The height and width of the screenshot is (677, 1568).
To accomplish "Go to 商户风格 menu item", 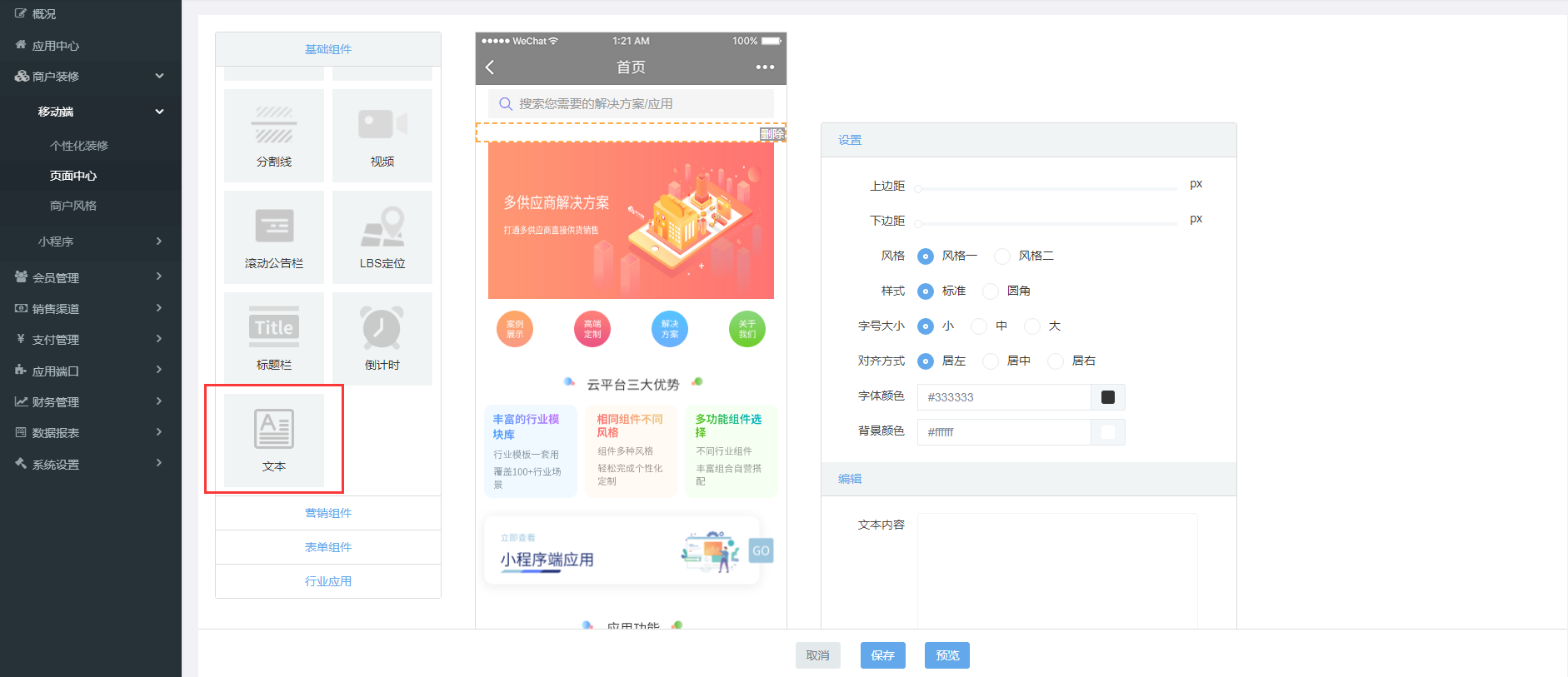I will click(73, 206).
